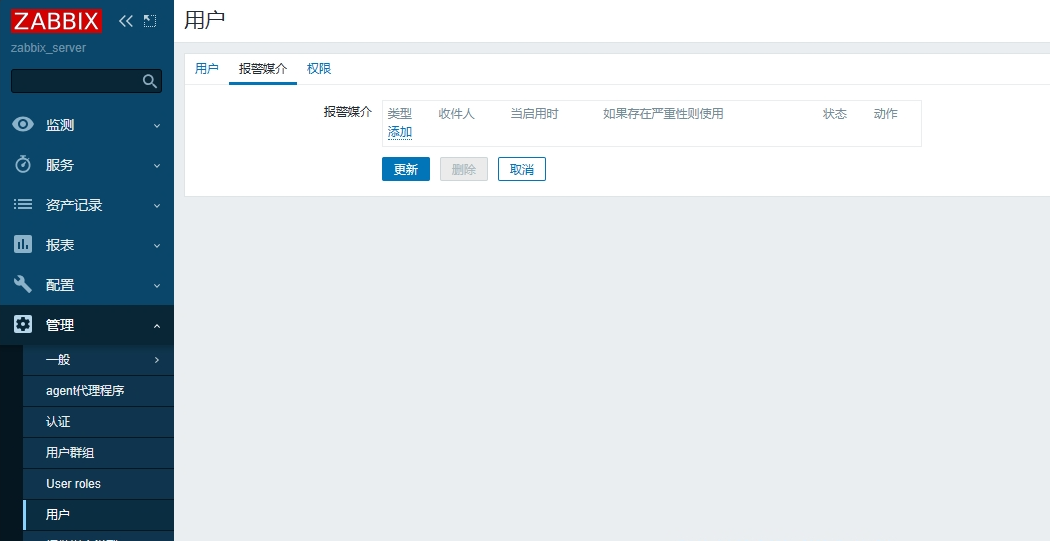Click the sidebar search input field
The width and height of the screenshot is (1050, 541).
(x=75, y=81)
